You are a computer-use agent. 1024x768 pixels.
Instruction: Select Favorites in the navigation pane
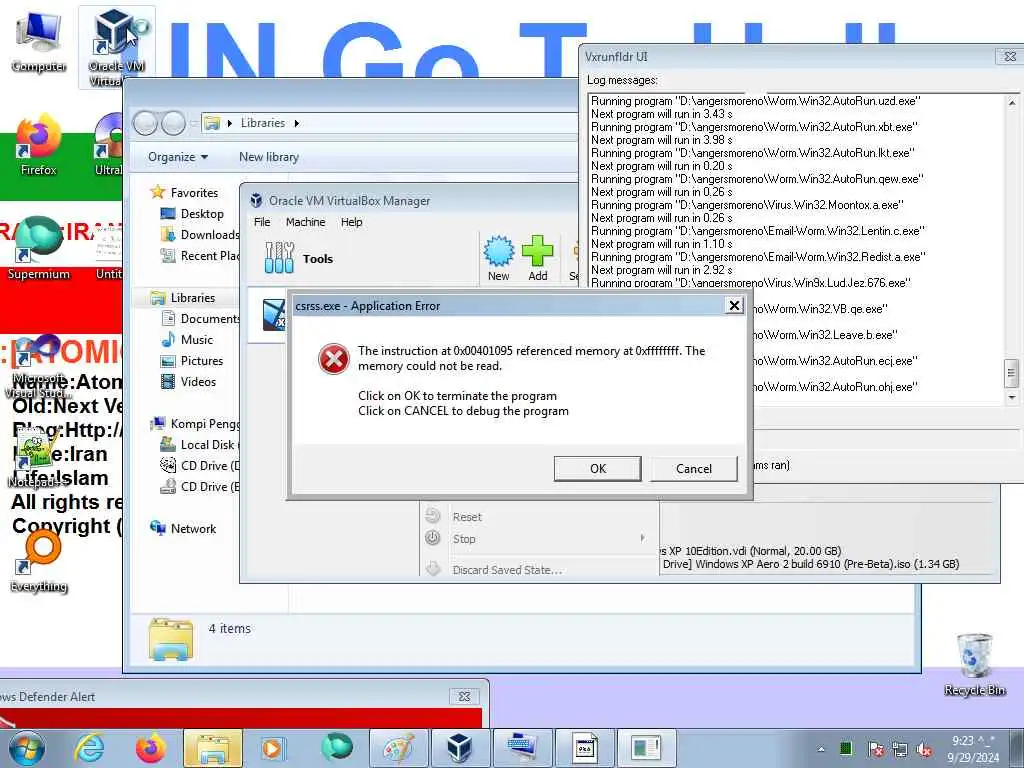pyautogui.click(x=194, y=193)
